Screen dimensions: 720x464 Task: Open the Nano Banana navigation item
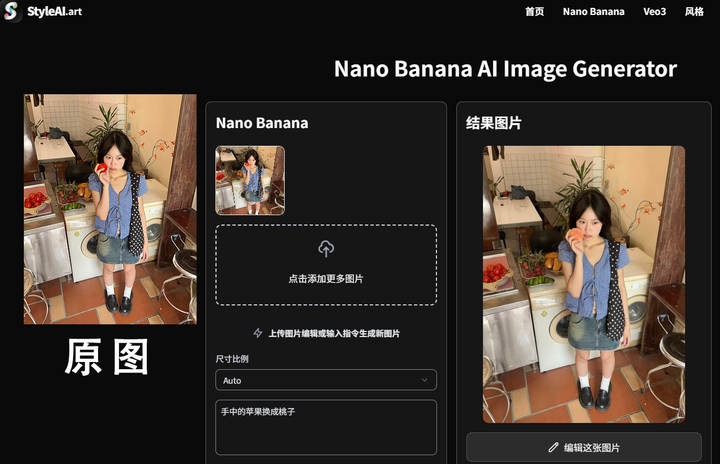pos(593,11)
